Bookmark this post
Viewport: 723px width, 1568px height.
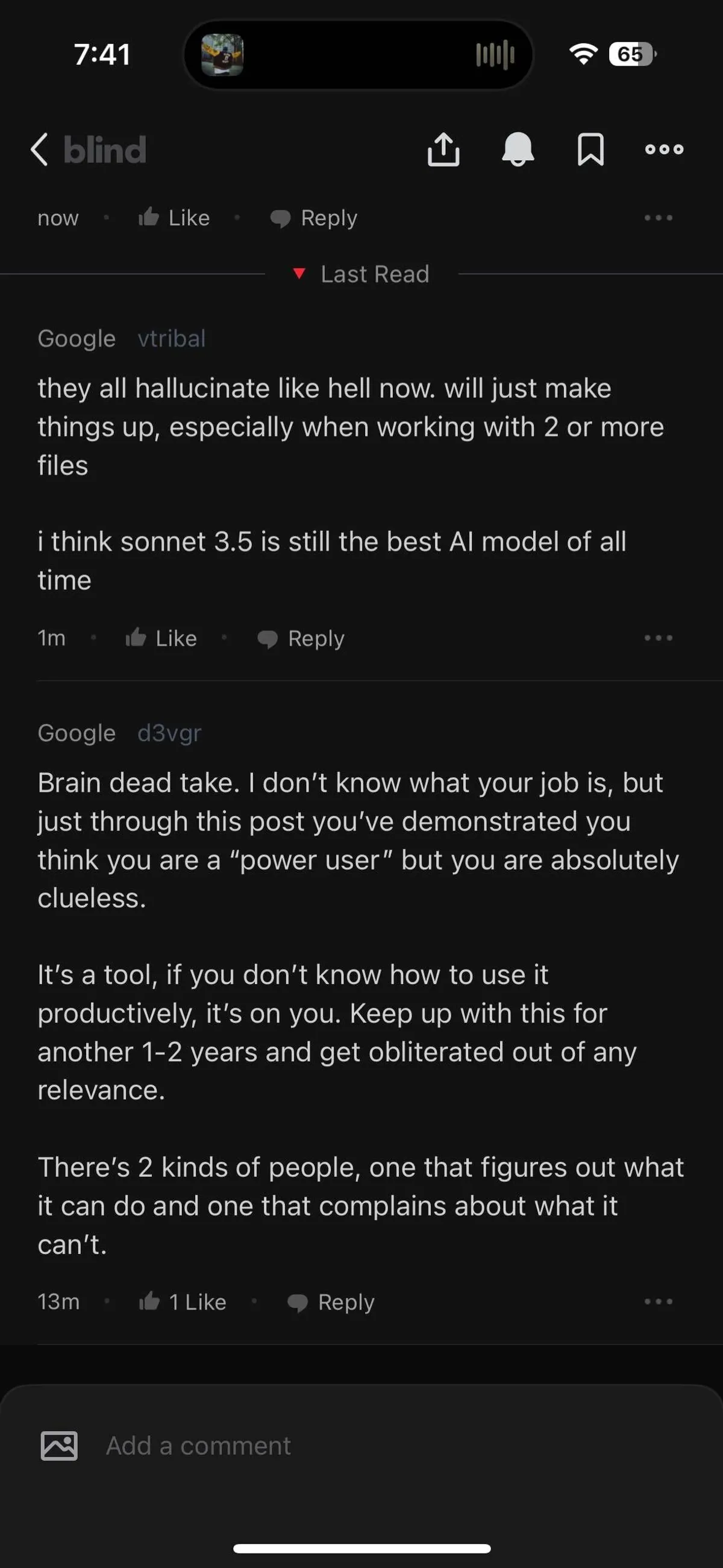pos(590,149)
